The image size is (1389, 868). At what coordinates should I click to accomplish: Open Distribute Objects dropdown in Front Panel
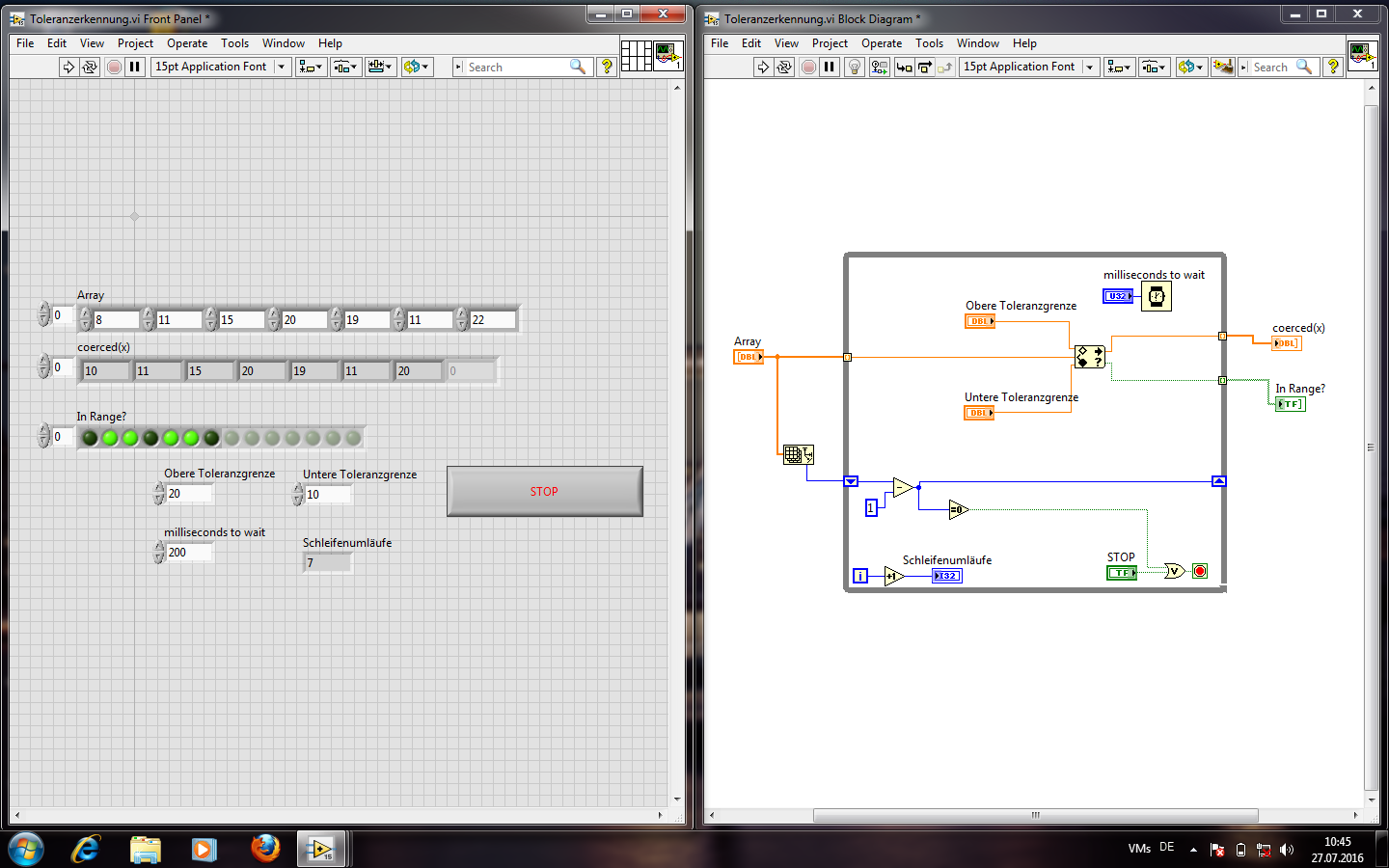pos(345,67)
